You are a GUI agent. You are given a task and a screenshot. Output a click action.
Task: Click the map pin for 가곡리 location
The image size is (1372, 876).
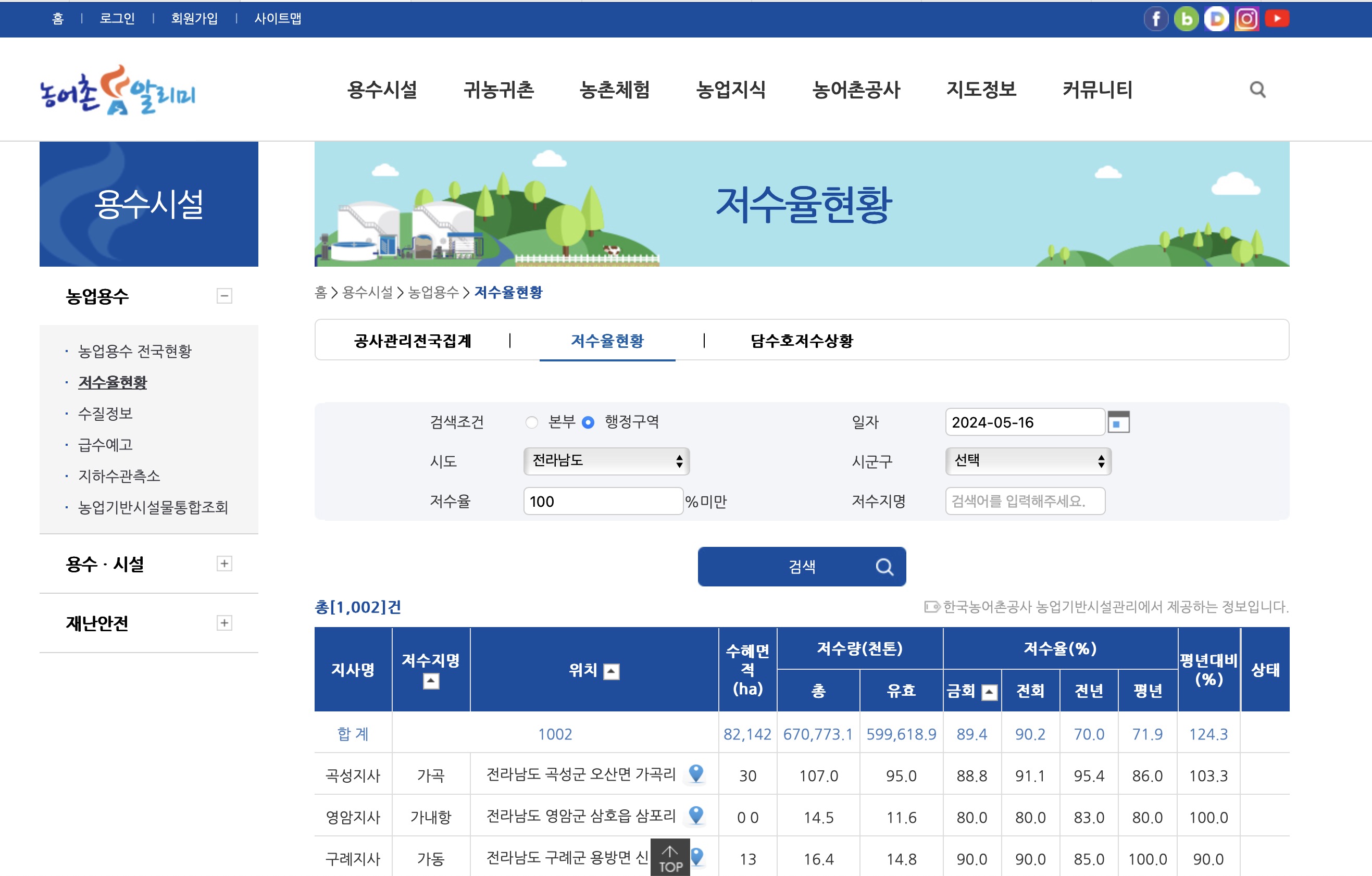point(696,774)
